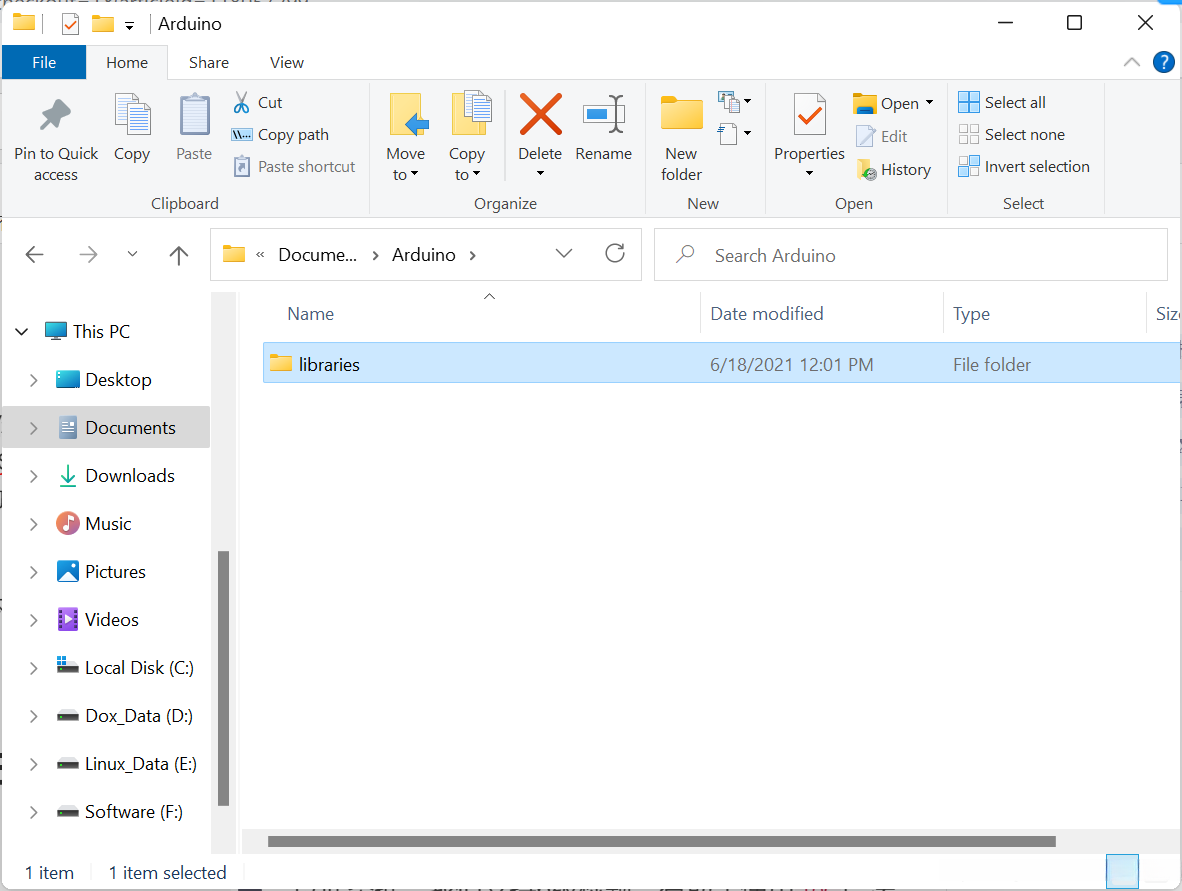Refresh the current folder view
The image size is (1182, 891).
tap(615, 254)
